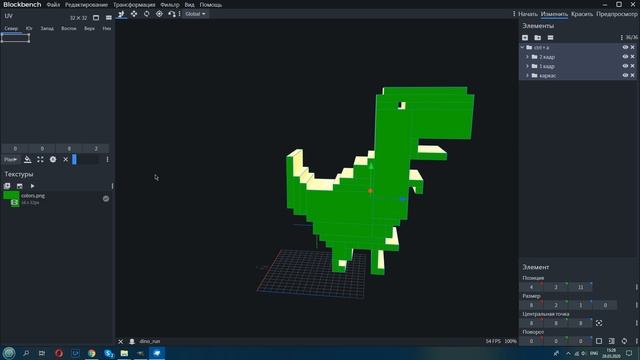Viewport: 640px width, 360px height.
Task: Expand the каркас group
Action: [x=527, y=76]
